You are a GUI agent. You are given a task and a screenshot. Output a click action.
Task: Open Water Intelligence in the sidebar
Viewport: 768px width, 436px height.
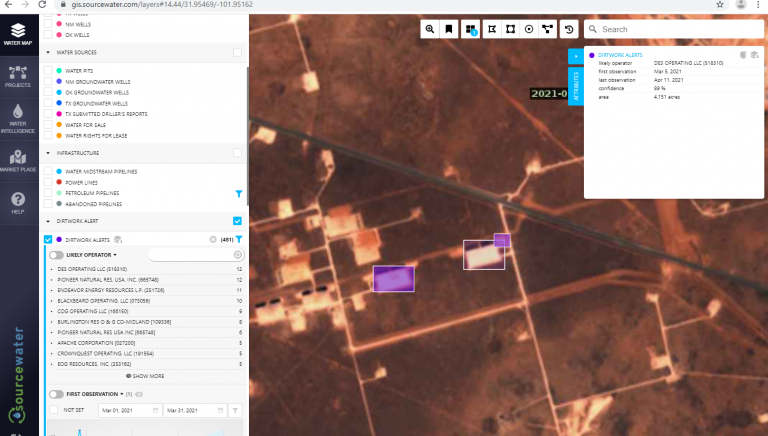[18, 119]
